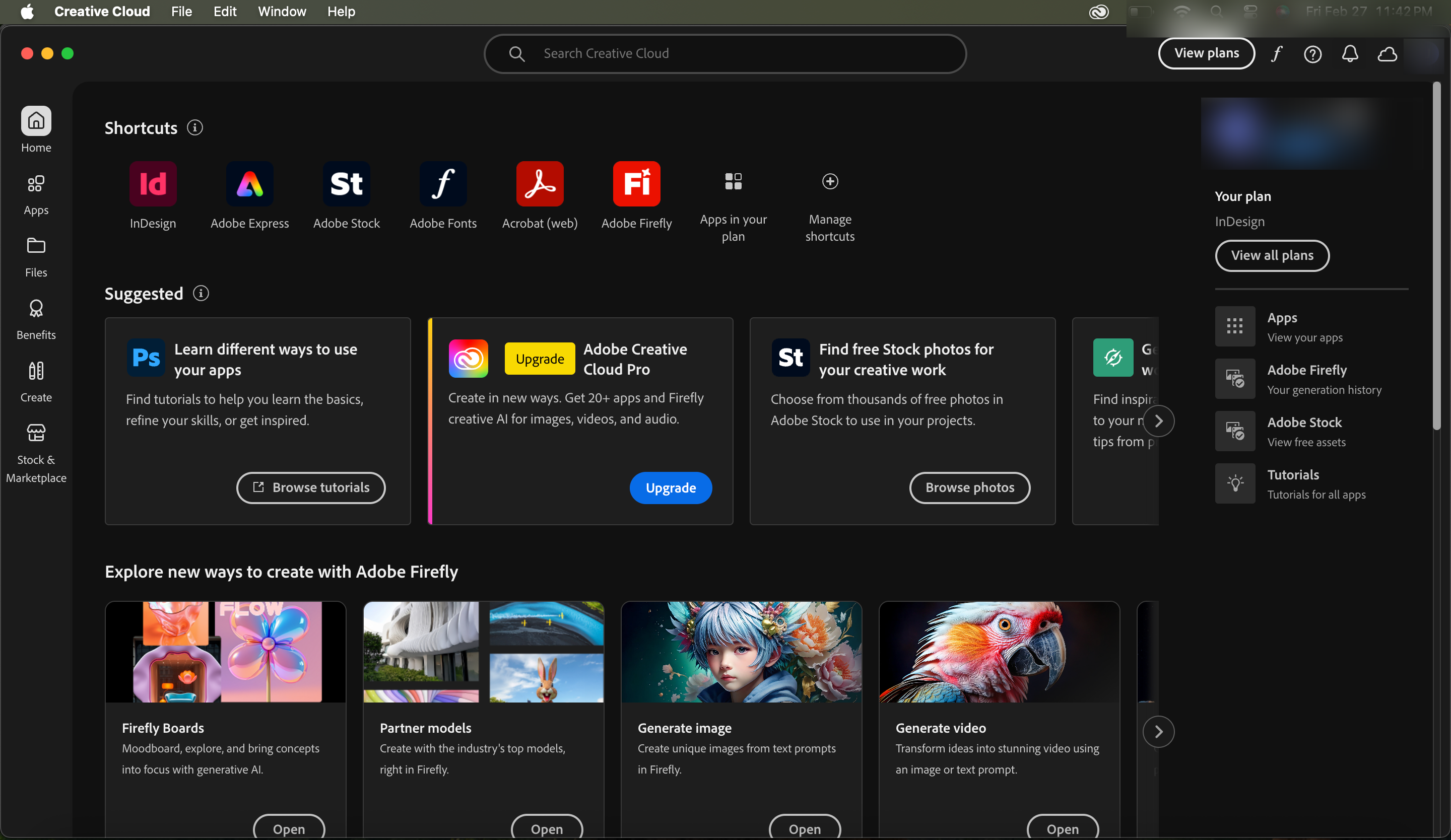Click the Manage shortcuts plus icon
This screenshot has height=840, width=1451.
tap(830, 181)
